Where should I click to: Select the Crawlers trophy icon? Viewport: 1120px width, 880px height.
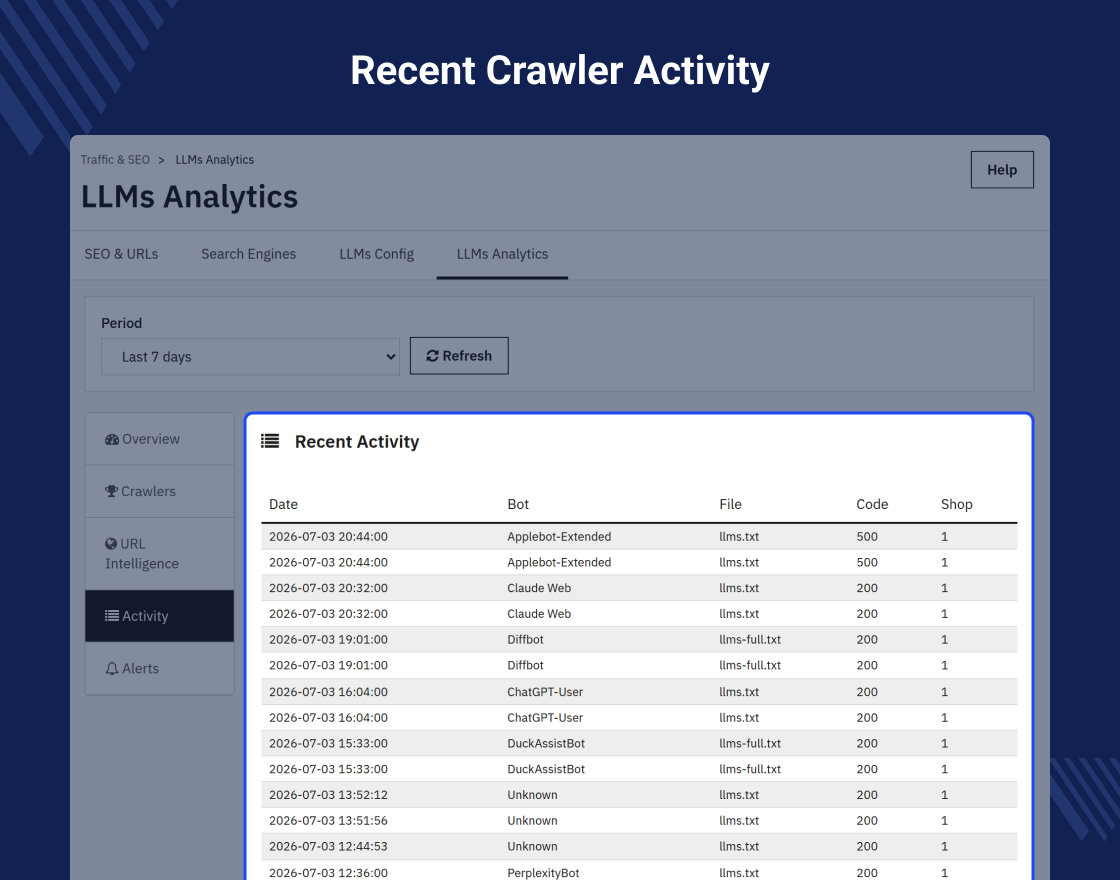[111, 491]
